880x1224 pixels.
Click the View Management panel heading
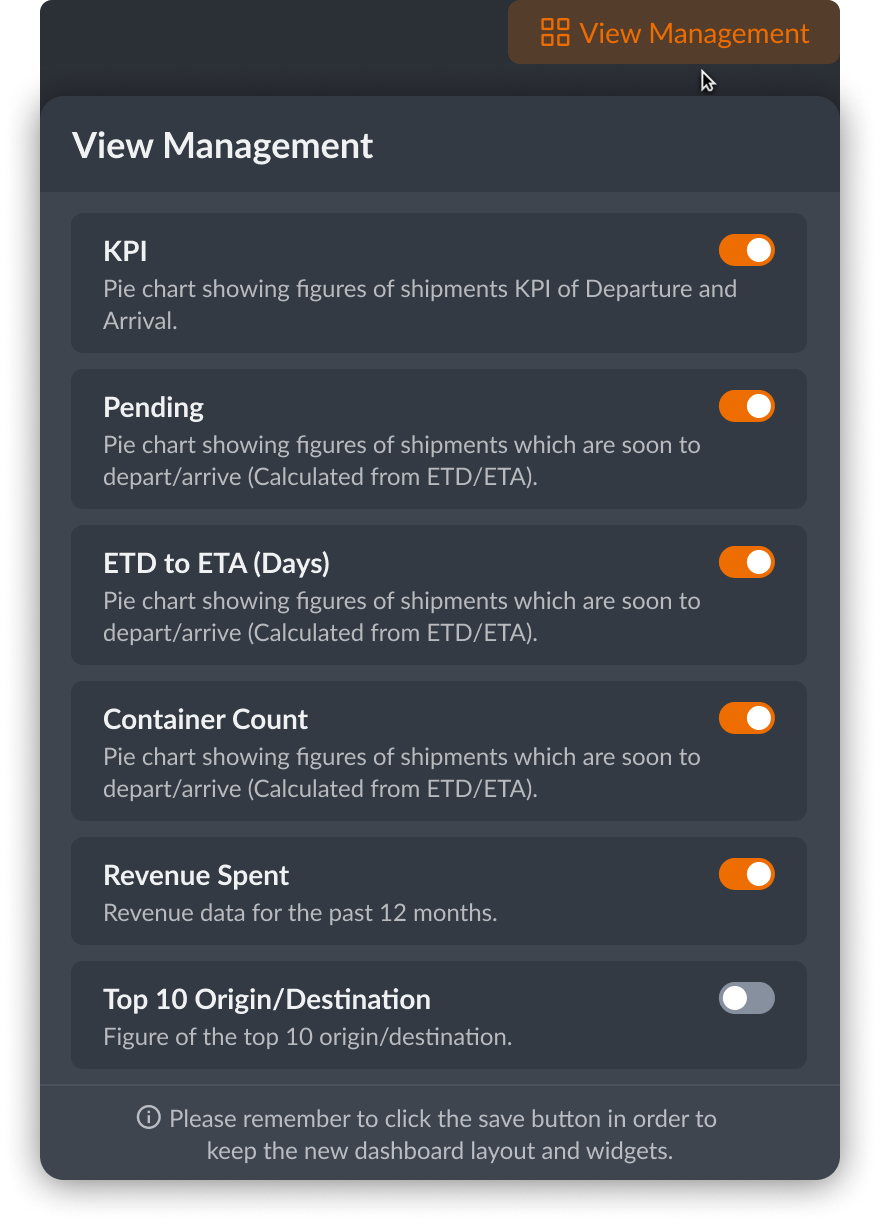click(x=222, y=146)
